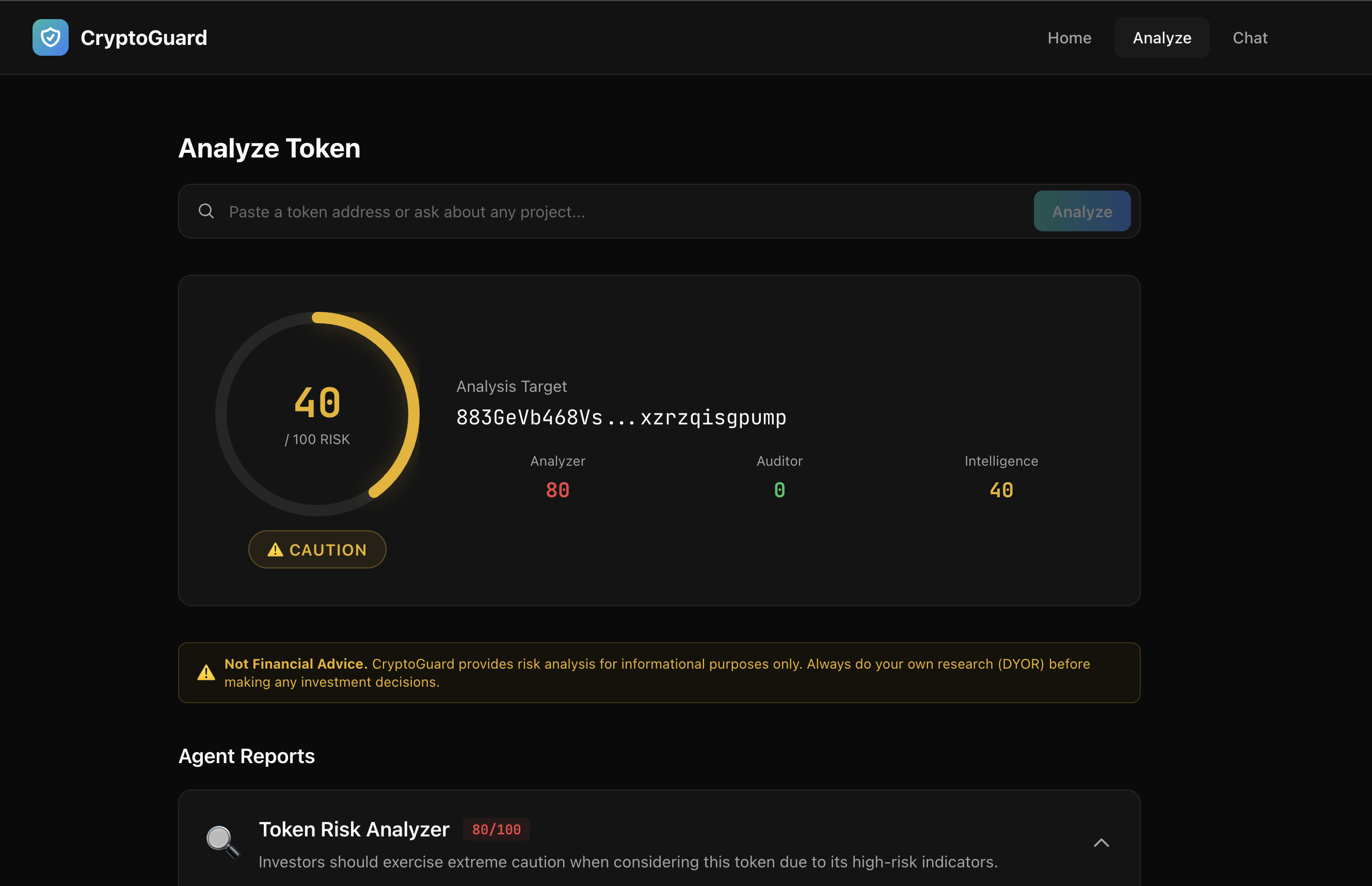1372x886 pixels.
Task: Click the Analyze submit button
Action: pos(1081,211)
